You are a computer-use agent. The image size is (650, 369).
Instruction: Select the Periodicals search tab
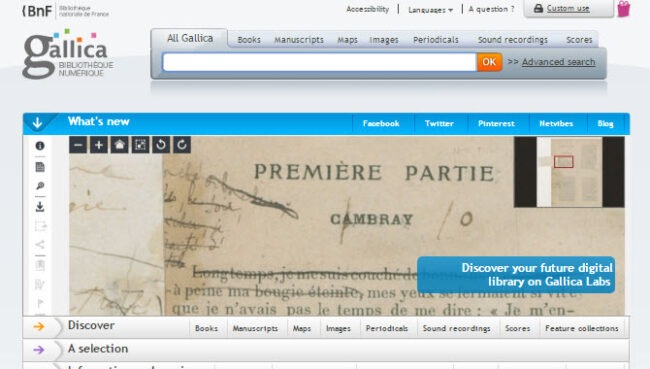tap(436, 40)
